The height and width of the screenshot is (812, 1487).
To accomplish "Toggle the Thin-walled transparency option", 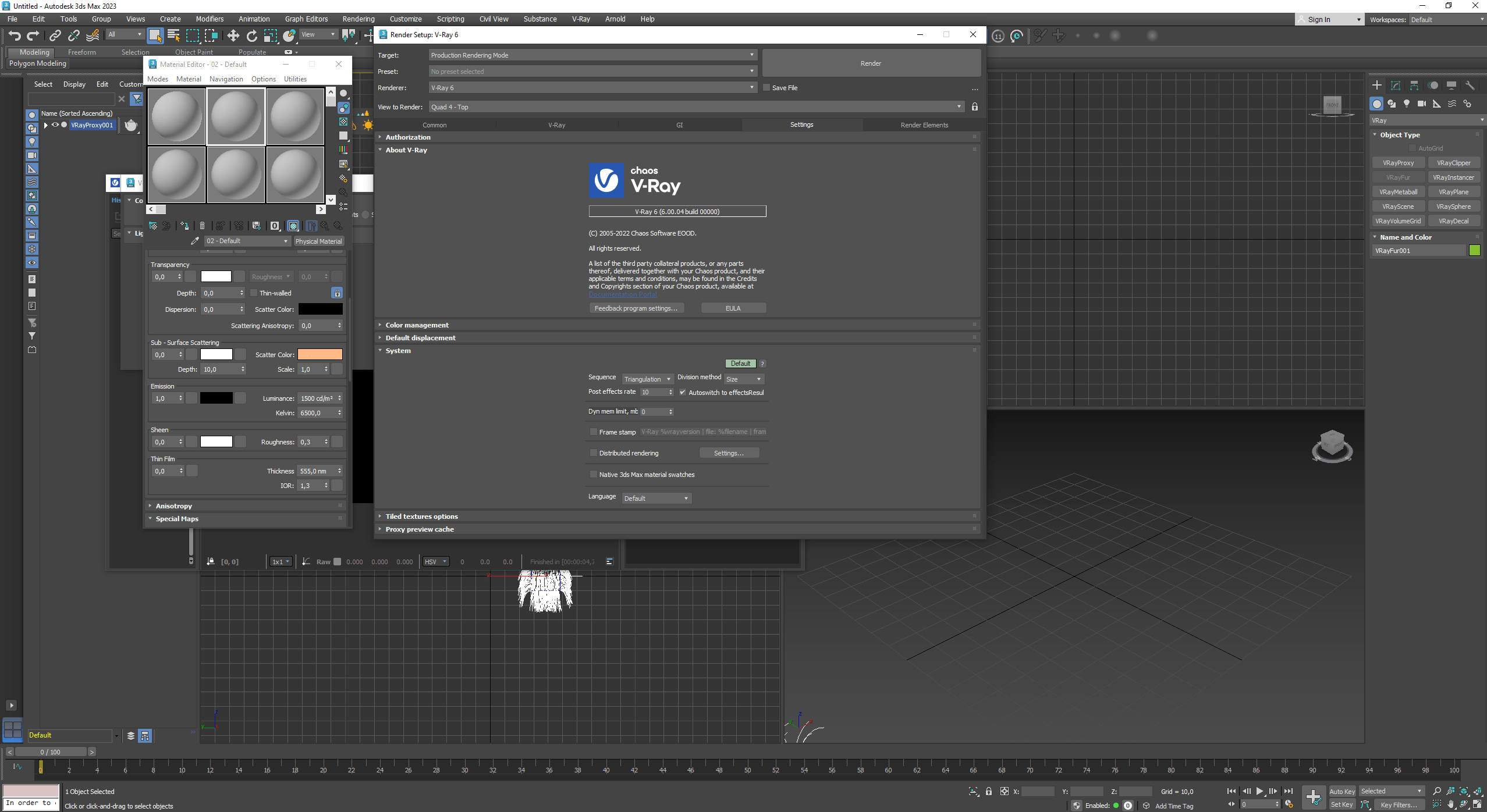I will point(254,293).
